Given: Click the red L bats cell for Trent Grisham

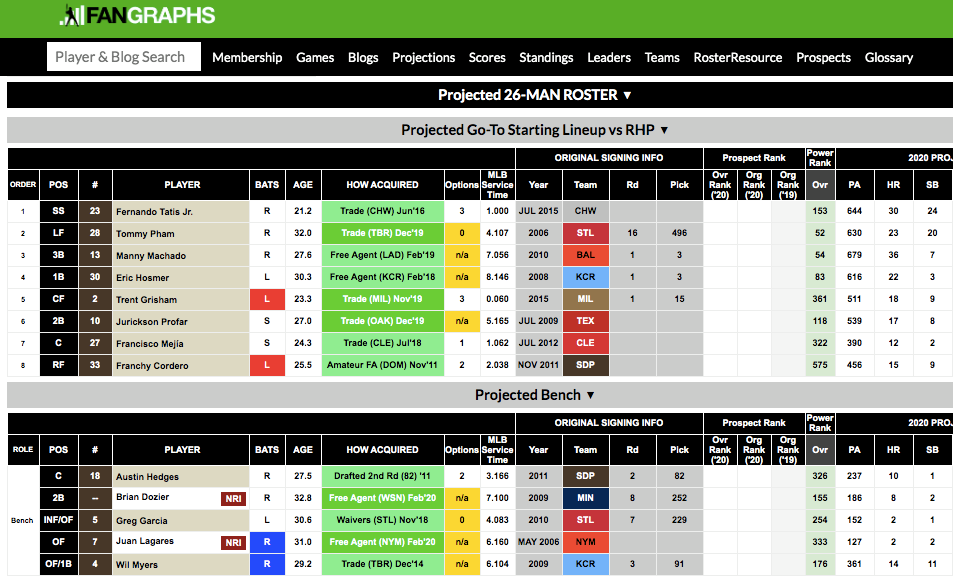Looking at the screenshot, I should click(267, 299).
